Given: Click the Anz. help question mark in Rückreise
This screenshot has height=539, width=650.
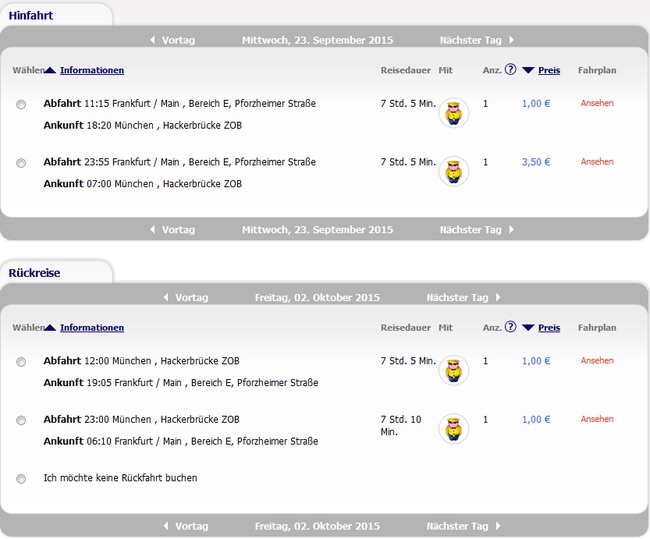Looking at the screenshot, I should click(x=510, y=328).
